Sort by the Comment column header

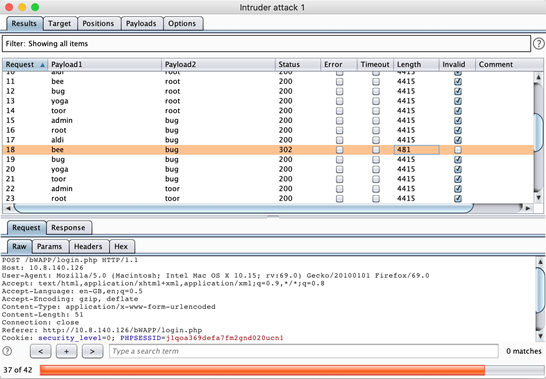coord(509,64)
